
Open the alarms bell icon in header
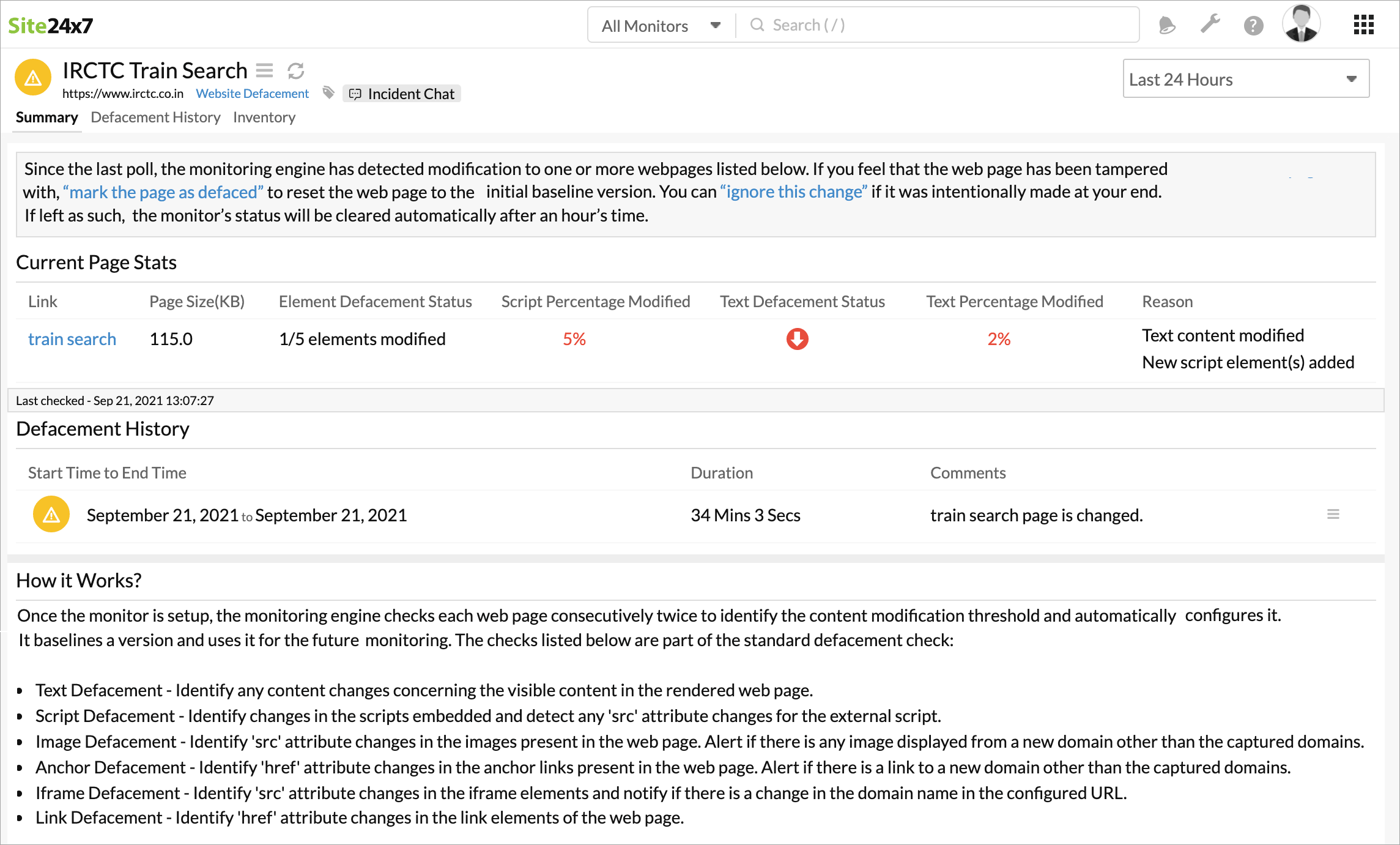click(x=1167, y=25)
